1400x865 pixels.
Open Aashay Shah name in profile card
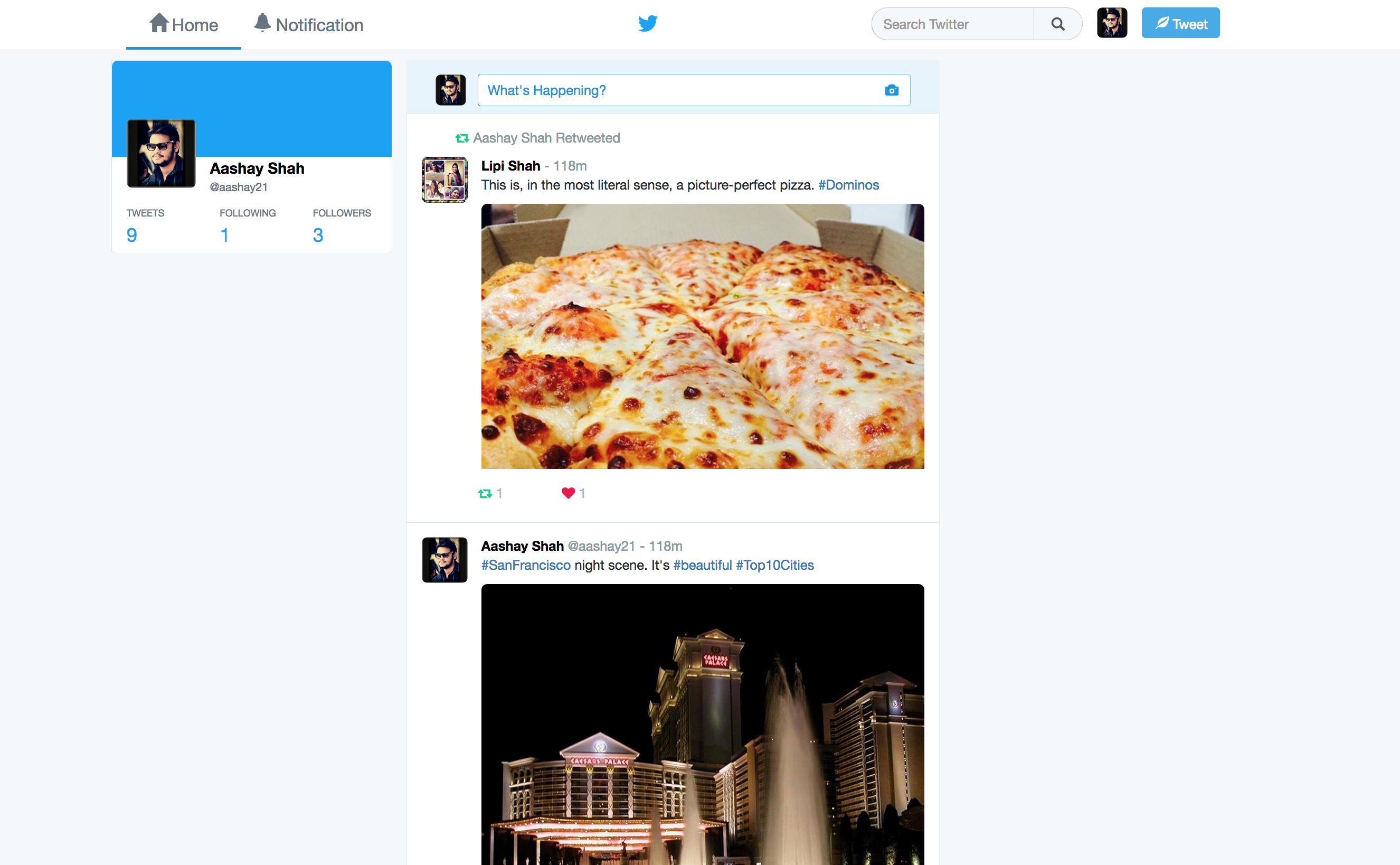pyautogui.click(x=257, y=168)
